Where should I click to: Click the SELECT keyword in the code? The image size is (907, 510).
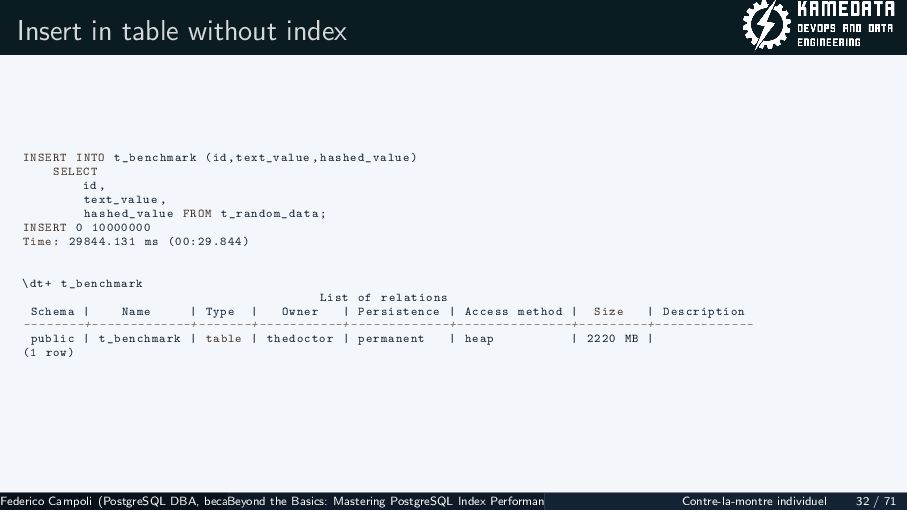pos(75,172)
